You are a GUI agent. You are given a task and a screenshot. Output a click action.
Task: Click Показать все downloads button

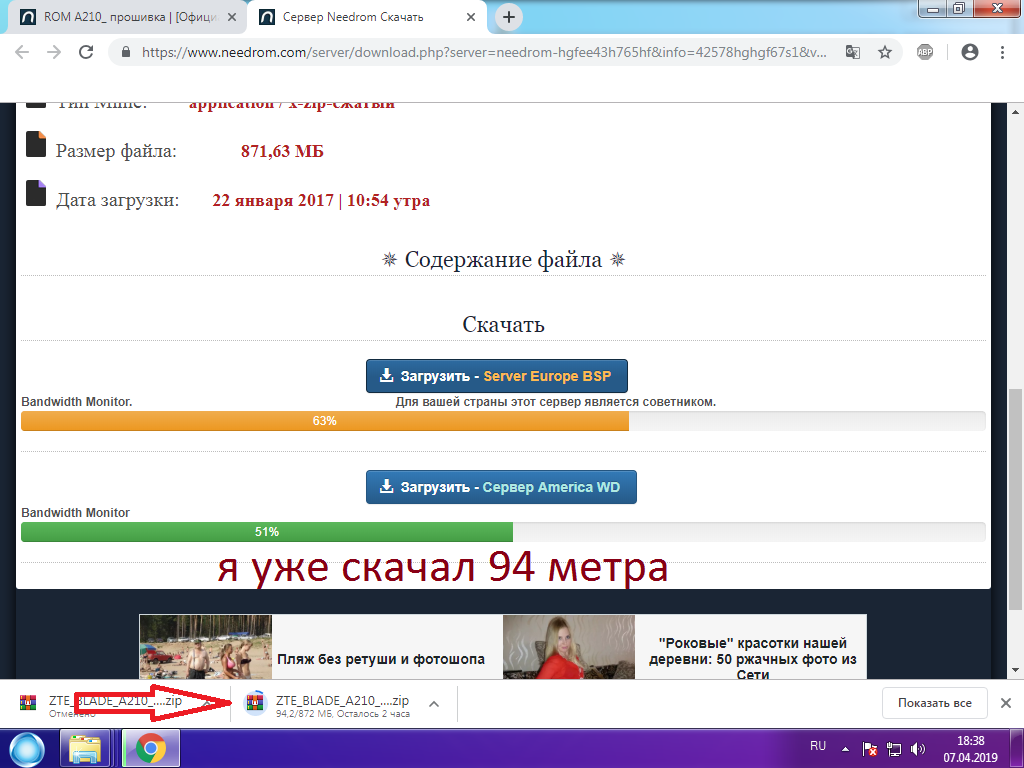(934, 703)
